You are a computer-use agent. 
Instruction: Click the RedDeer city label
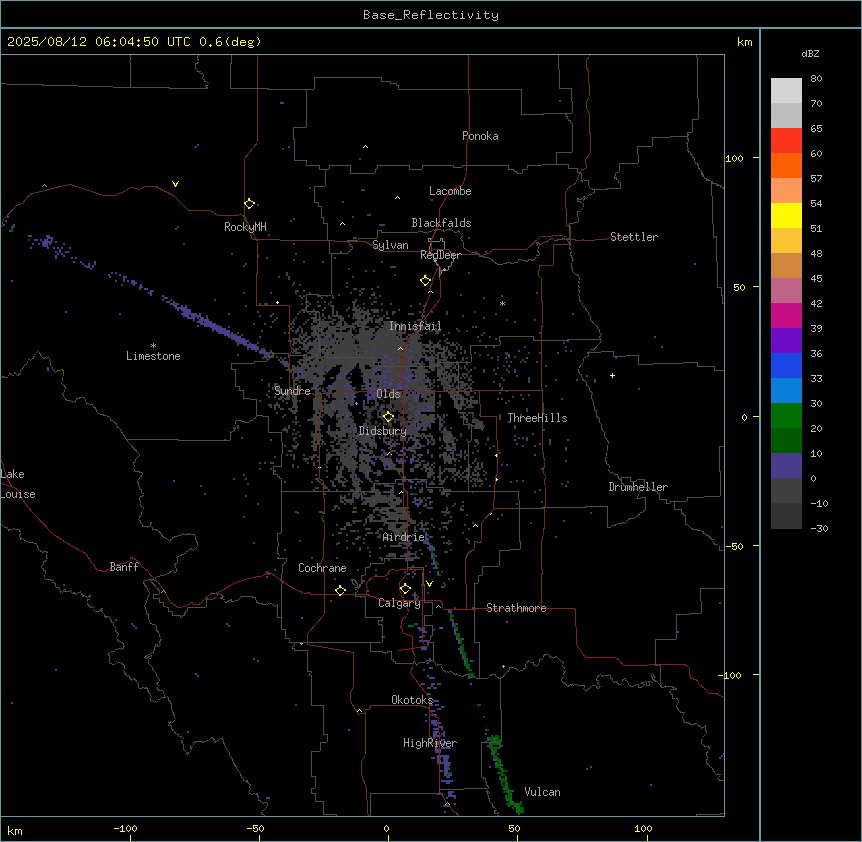[440, 255]
